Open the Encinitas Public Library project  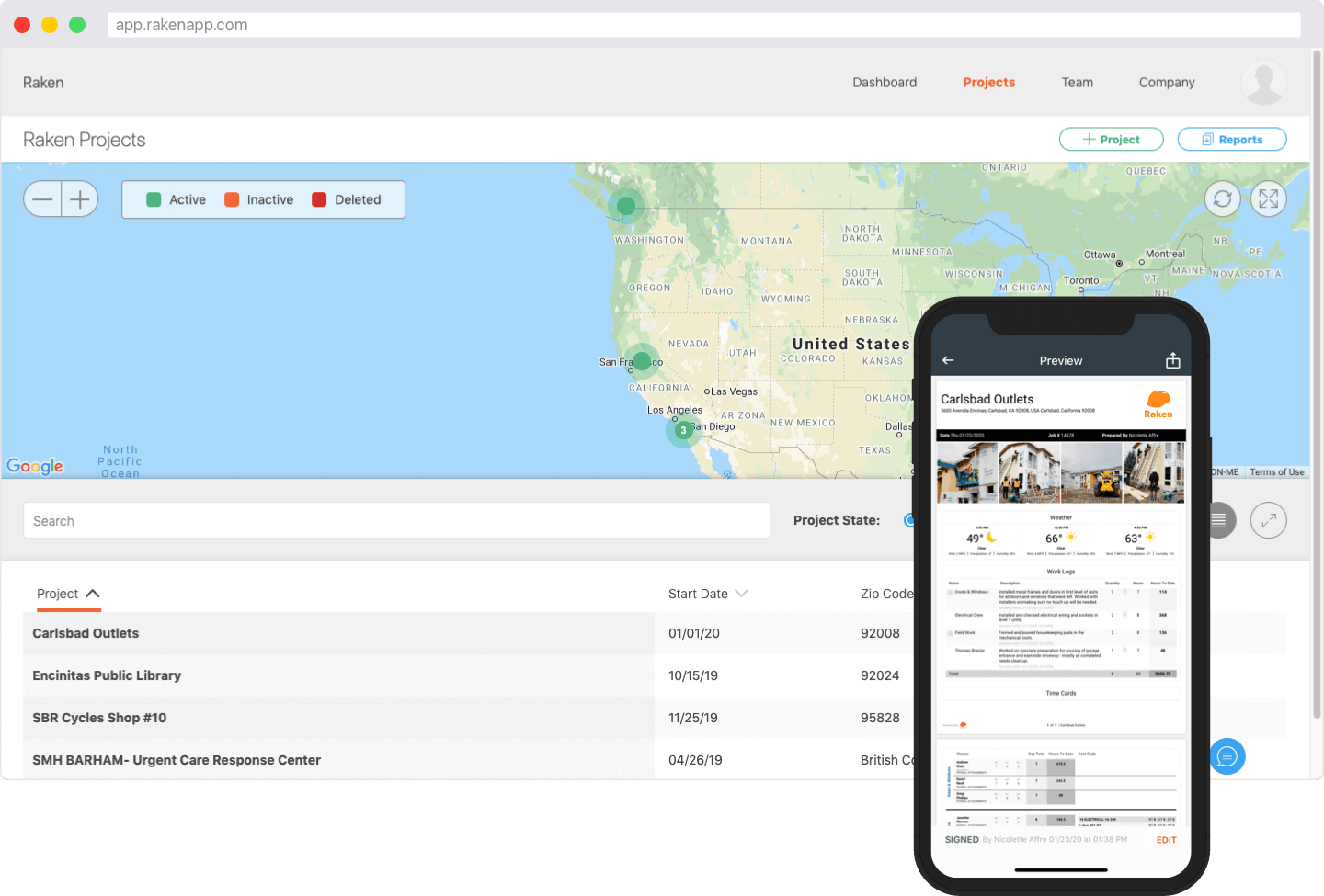click(107, 675)
